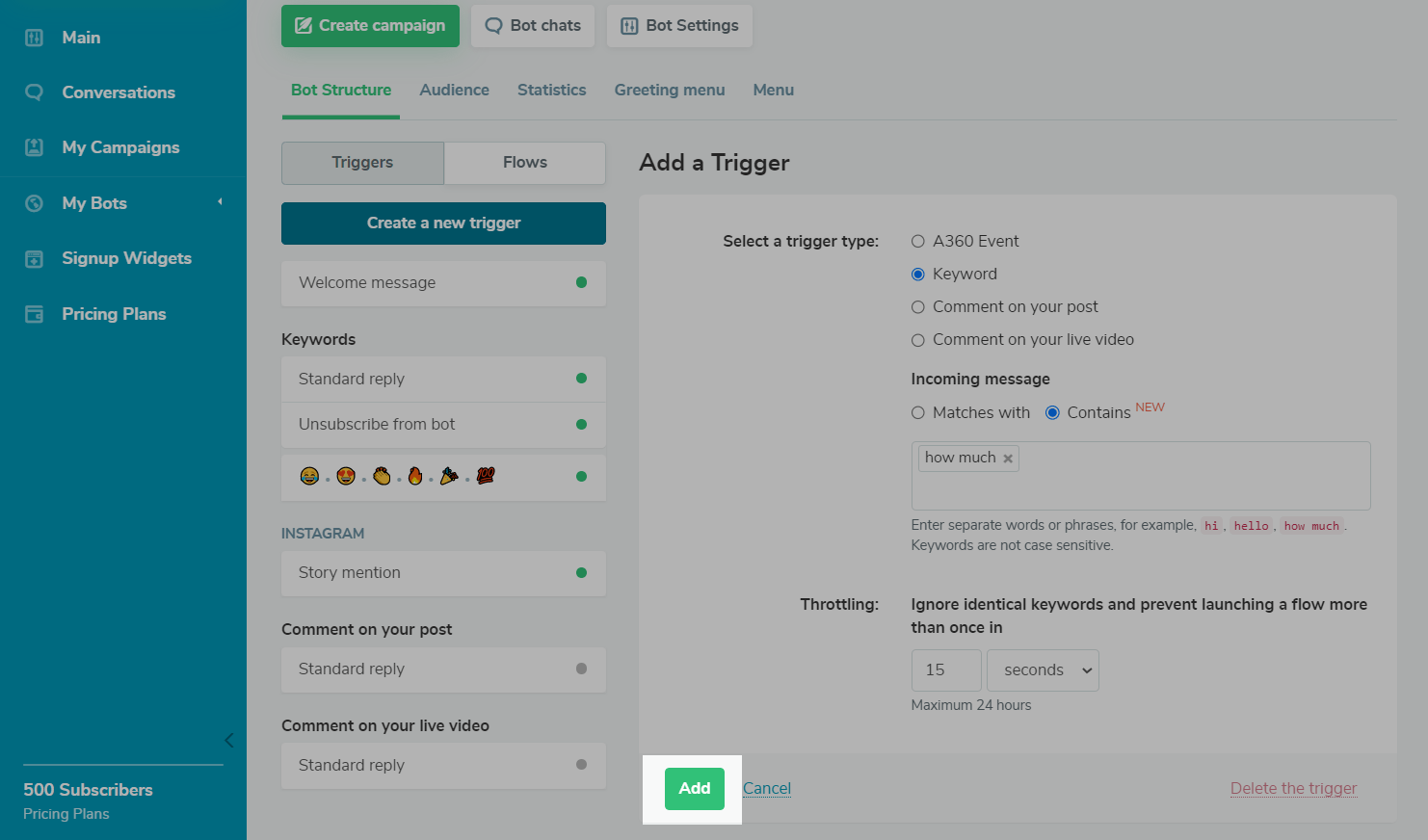1428x840 pixels.
Task: Click the My Bots sidebar icon
Action: (x=34, y=203)
